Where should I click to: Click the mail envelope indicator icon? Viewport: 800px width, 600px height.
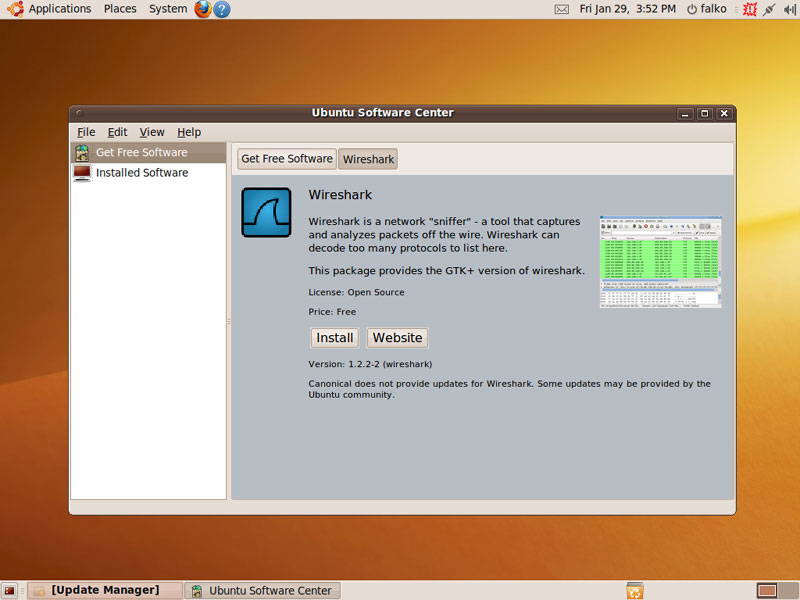[x=561, y=9]
